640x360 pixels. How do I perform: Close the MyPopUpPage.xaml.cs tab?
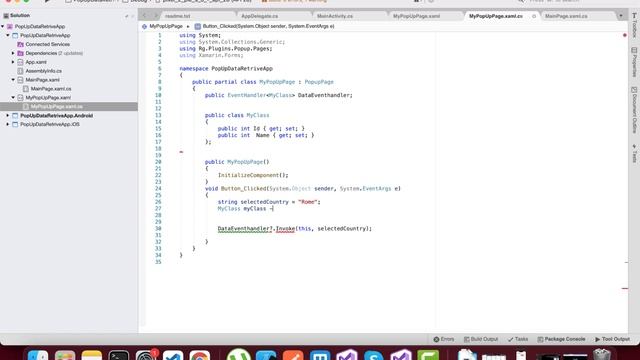[534, 16]
